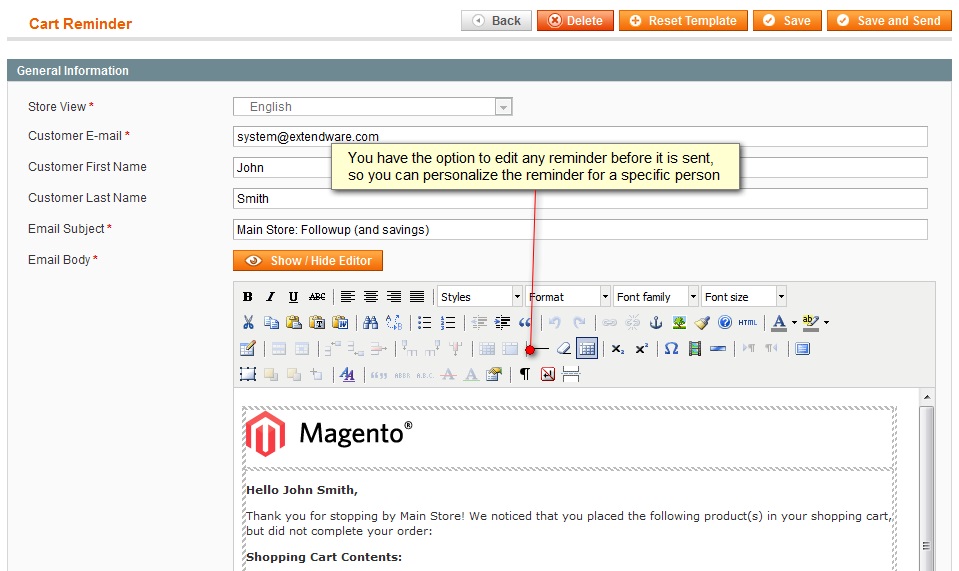Open the Edit HTML source tool
The width and height of the screenshot is (959, 571).
tap(747, 323)
